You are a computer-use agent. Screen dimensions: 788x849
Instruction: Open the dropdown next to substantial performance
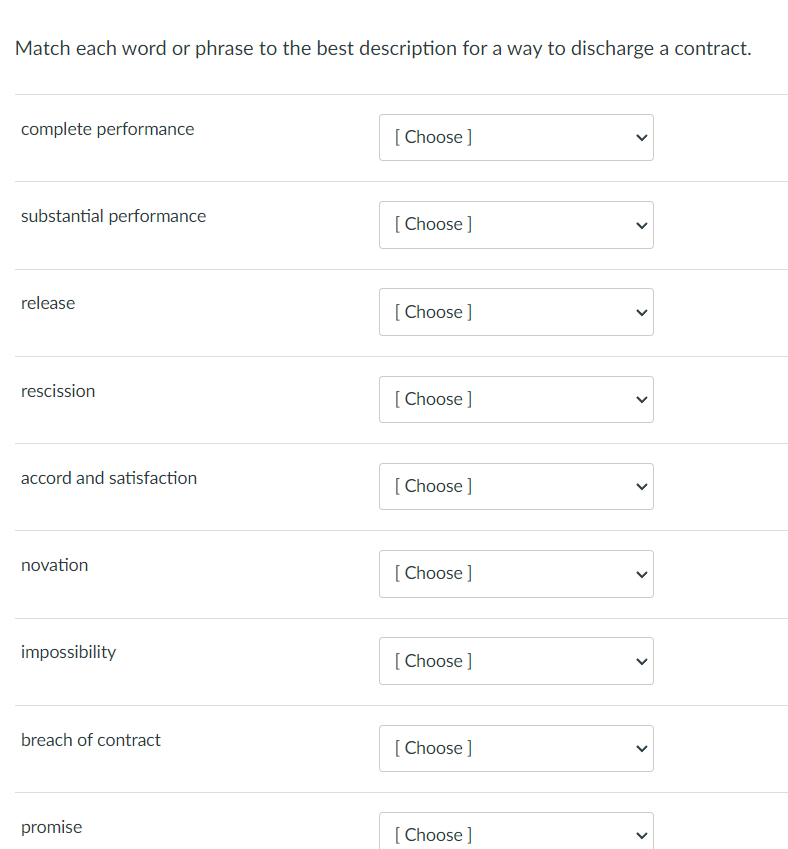coord(516,225)
